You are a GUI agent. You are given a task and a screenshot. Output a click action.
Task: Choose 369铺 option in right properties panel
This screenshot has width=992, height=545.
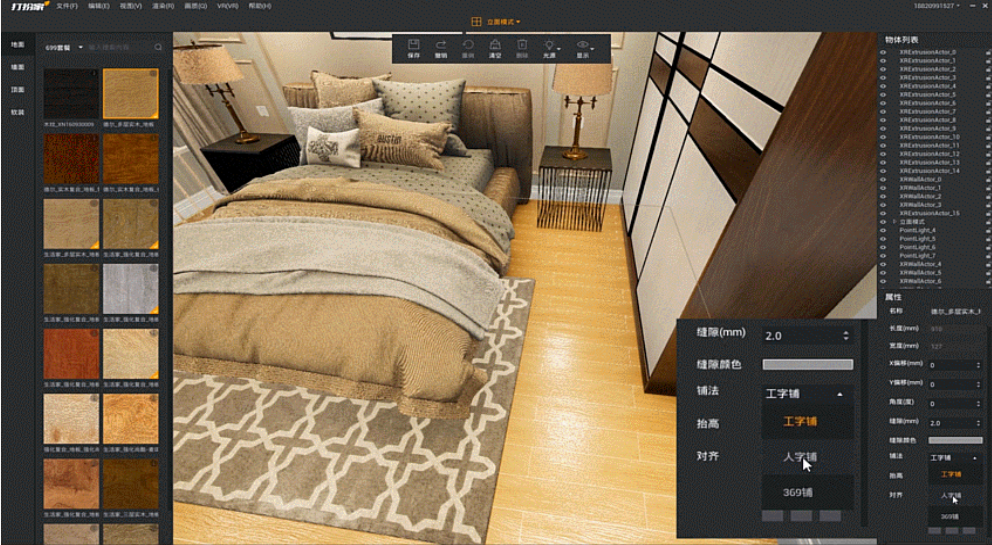click(955, 516)
